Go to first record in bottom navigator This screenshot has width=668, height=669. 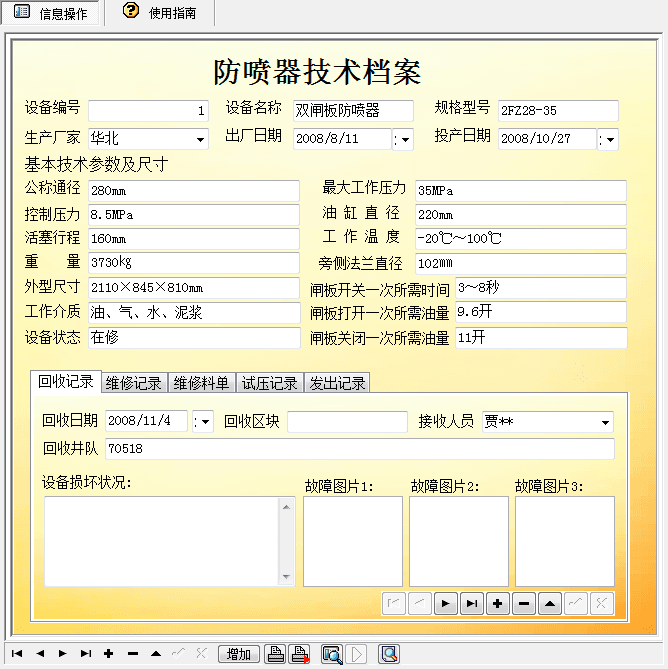[x=18, y=654]
